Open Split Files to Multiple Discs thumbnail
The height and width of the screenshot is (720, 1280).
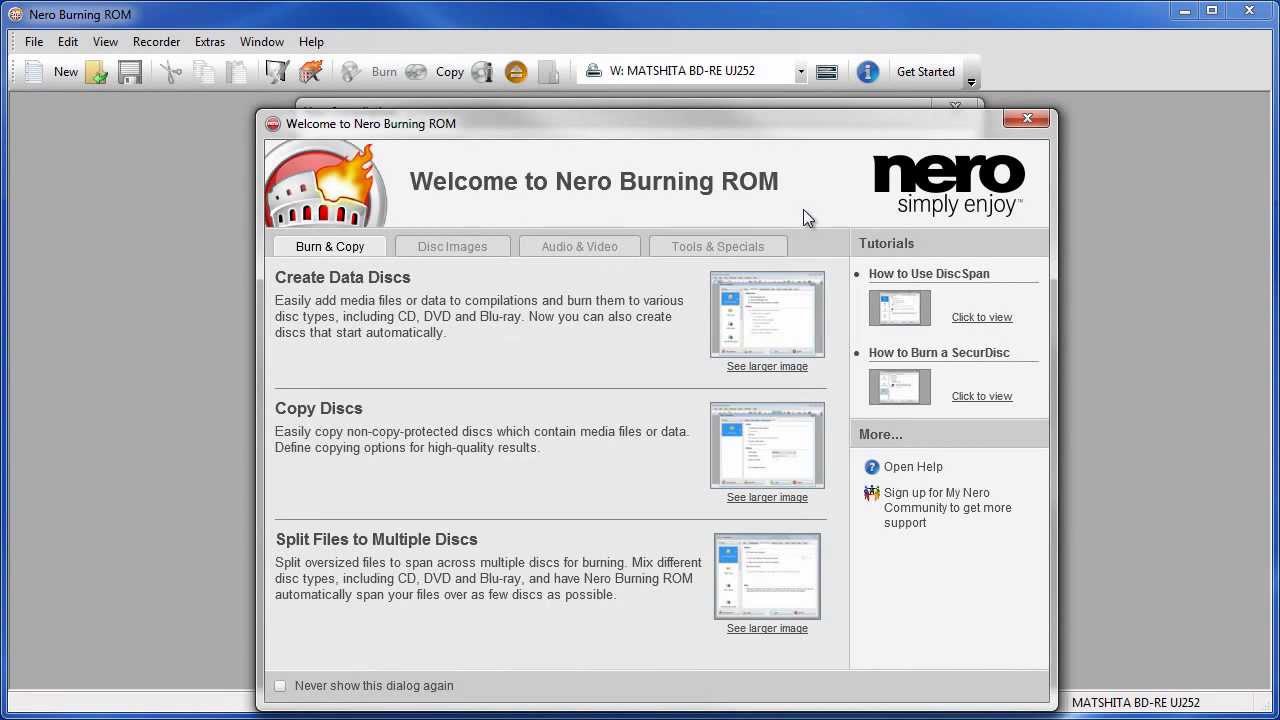[x=767, y=576]
